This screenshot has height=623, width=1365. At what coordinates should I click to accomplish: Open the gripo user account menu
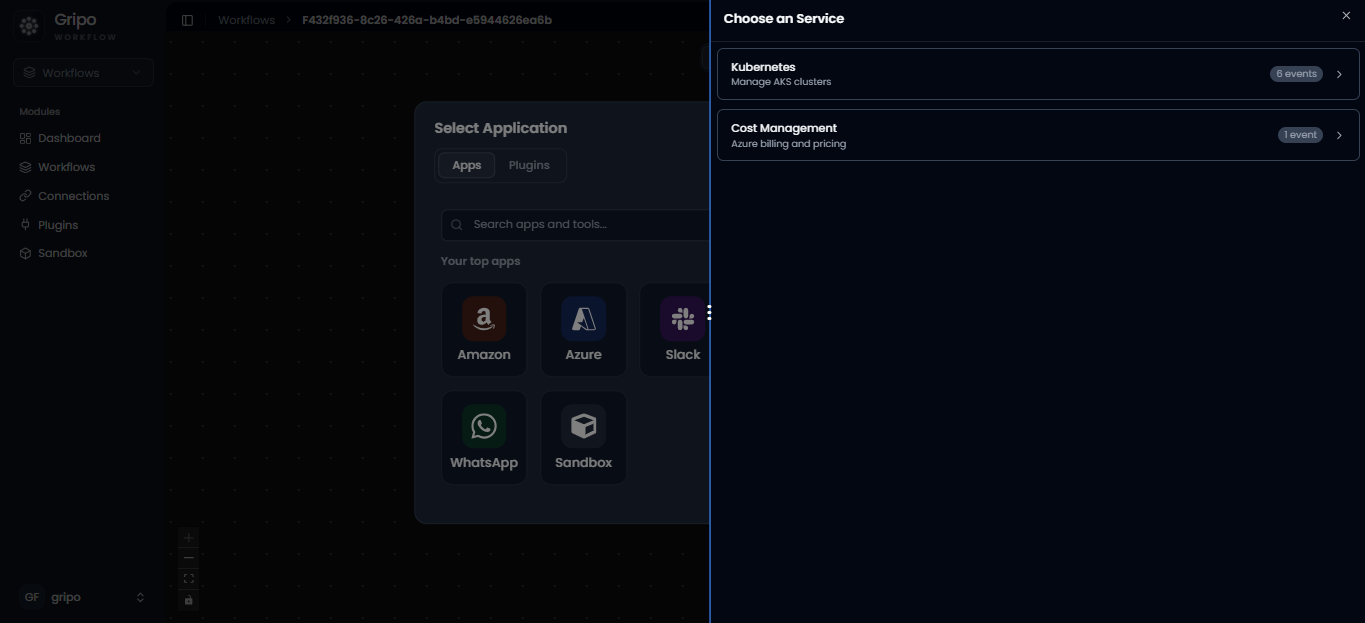(x=84, y=597)
